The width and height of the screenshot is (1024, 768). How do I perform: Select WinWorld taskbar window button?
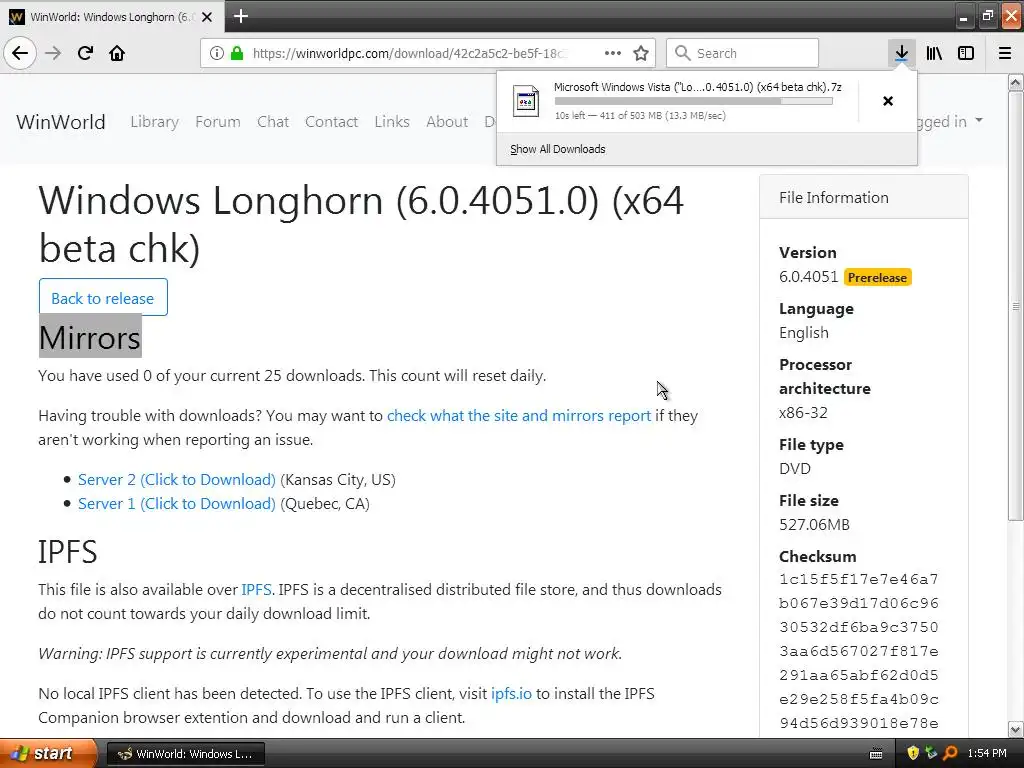click(186, 754)
